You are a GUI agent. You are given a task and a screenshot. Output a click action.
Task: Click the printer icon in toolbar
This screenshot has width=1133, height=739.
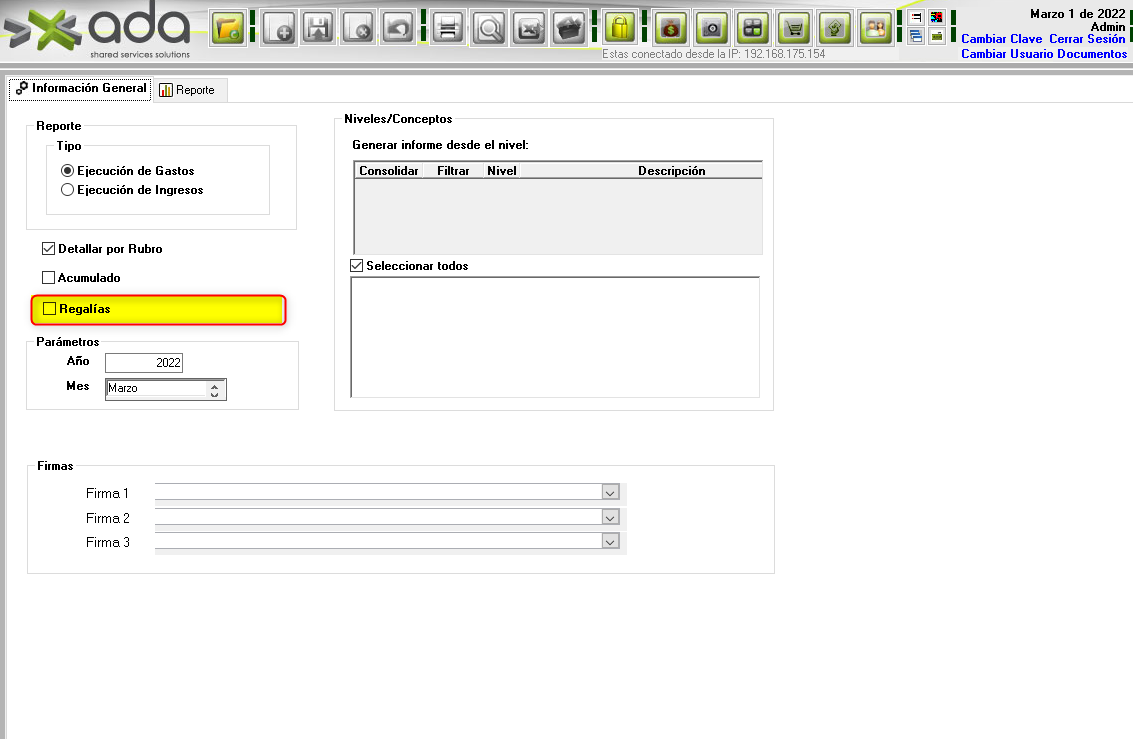448,28
